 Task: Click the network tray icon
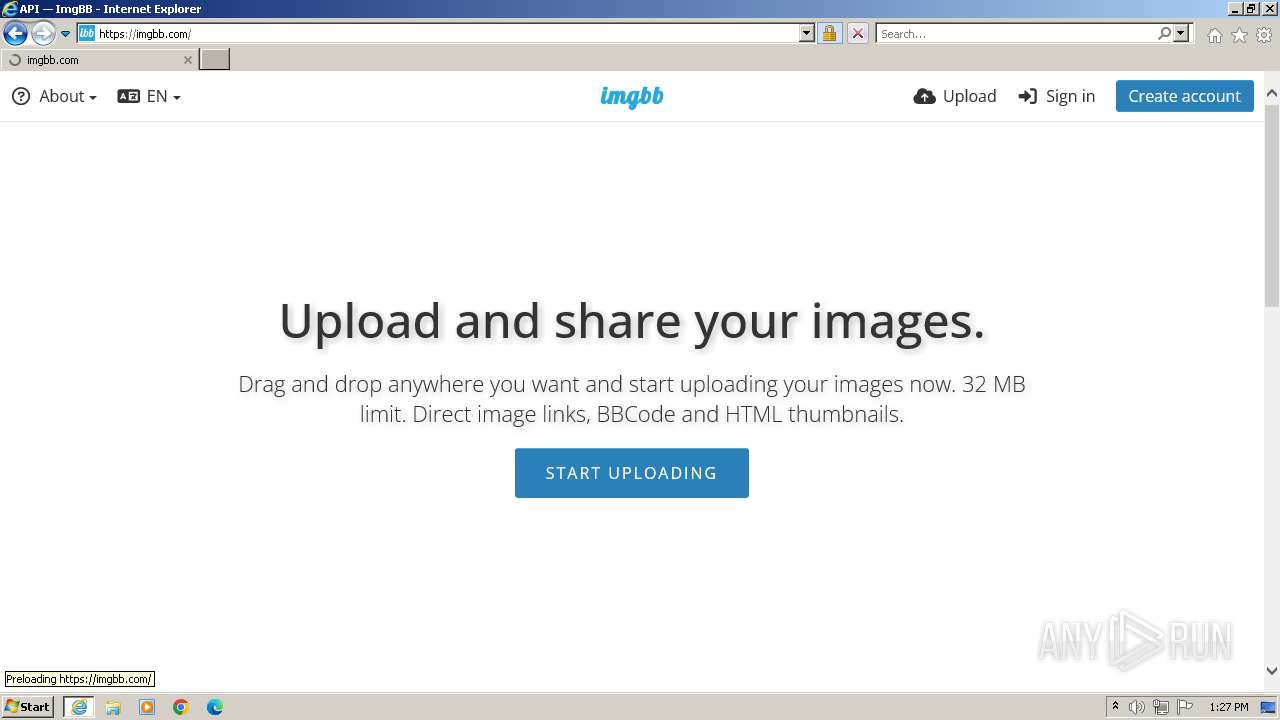(1161, 707)
